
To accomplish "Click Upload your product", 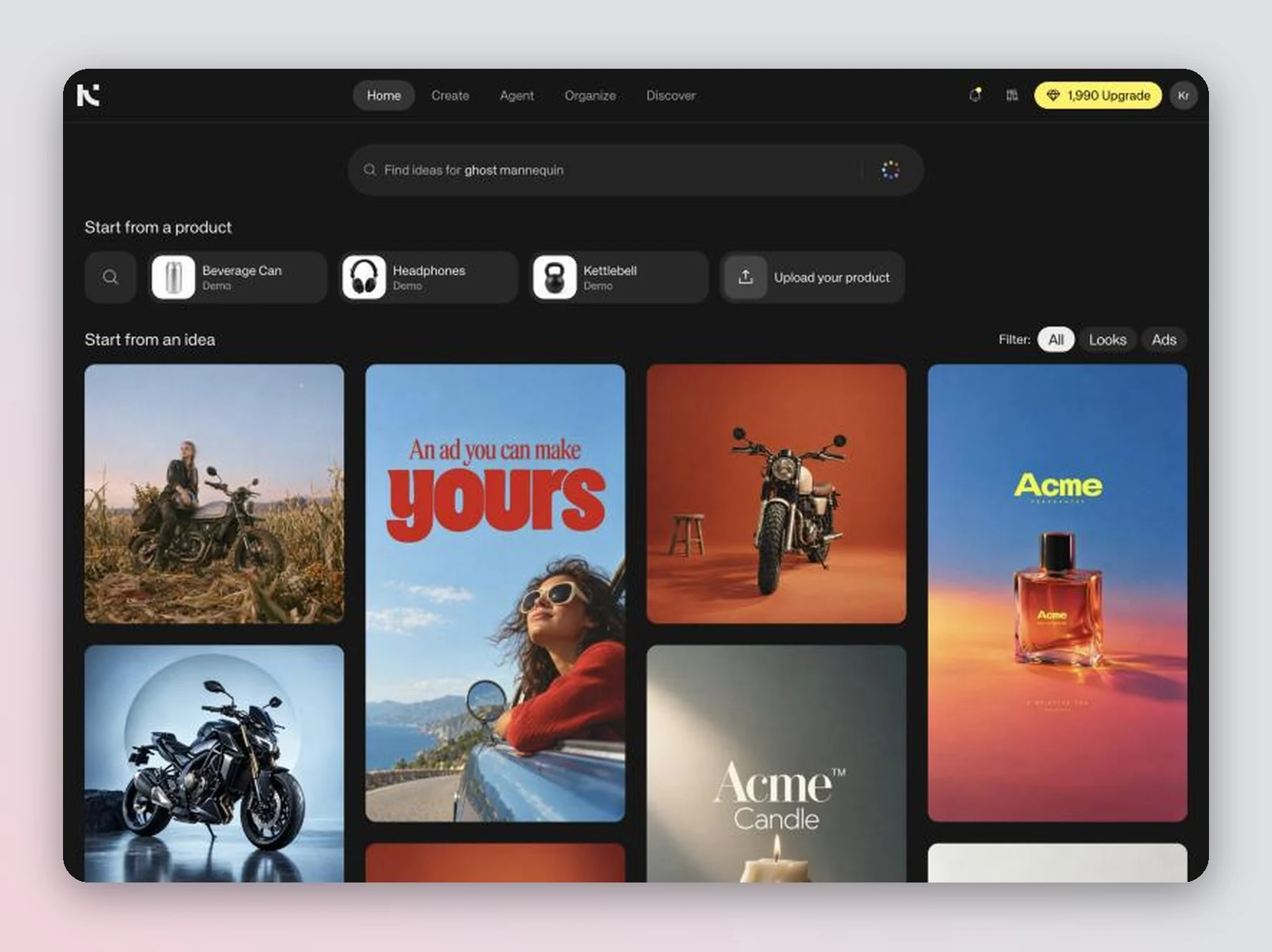I will 812,277.
